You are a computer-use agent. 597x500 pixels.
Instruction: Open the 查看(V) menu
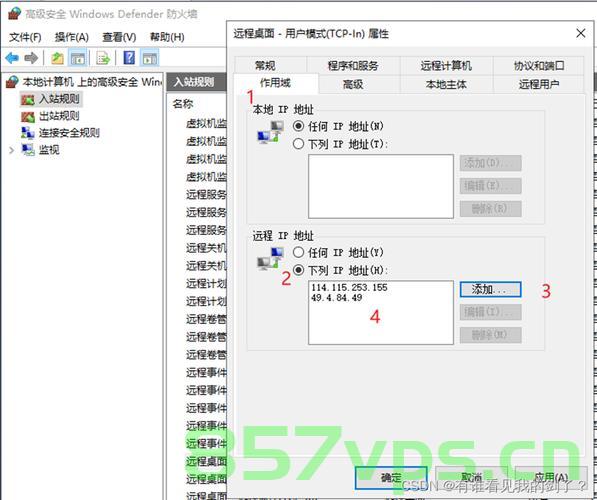[x=119, y=37]
